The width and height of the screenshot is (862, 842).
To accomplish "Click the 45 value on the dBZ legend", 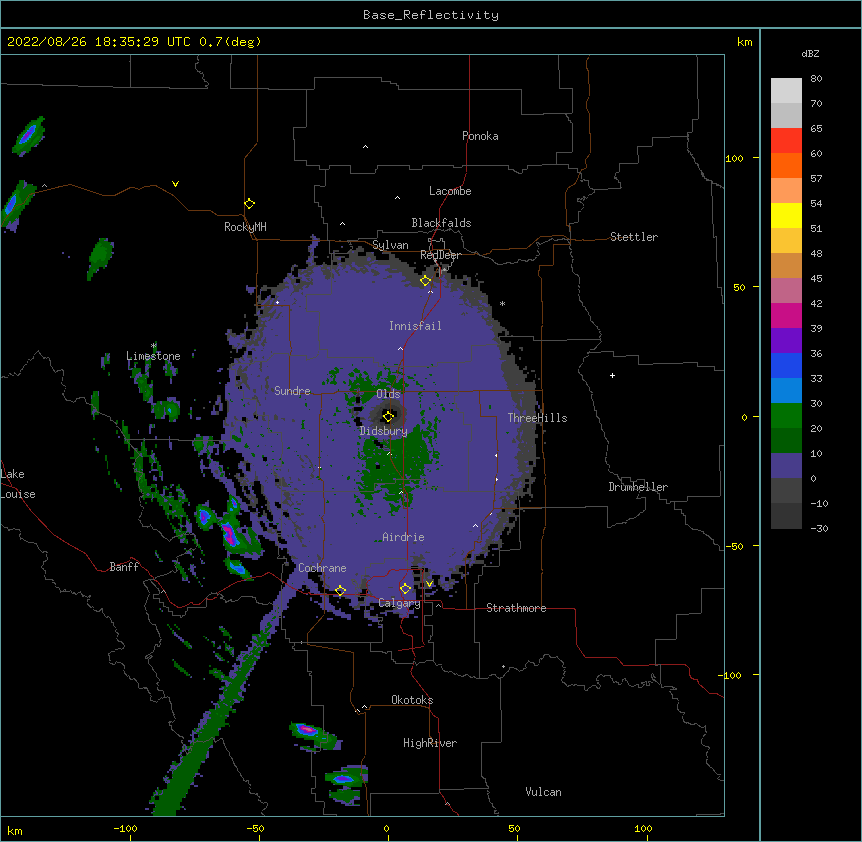I will [x=816, y=278].
